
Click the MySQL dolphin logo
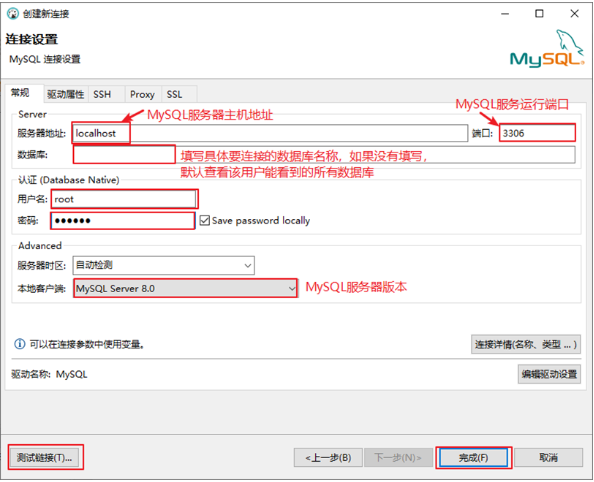547,49
